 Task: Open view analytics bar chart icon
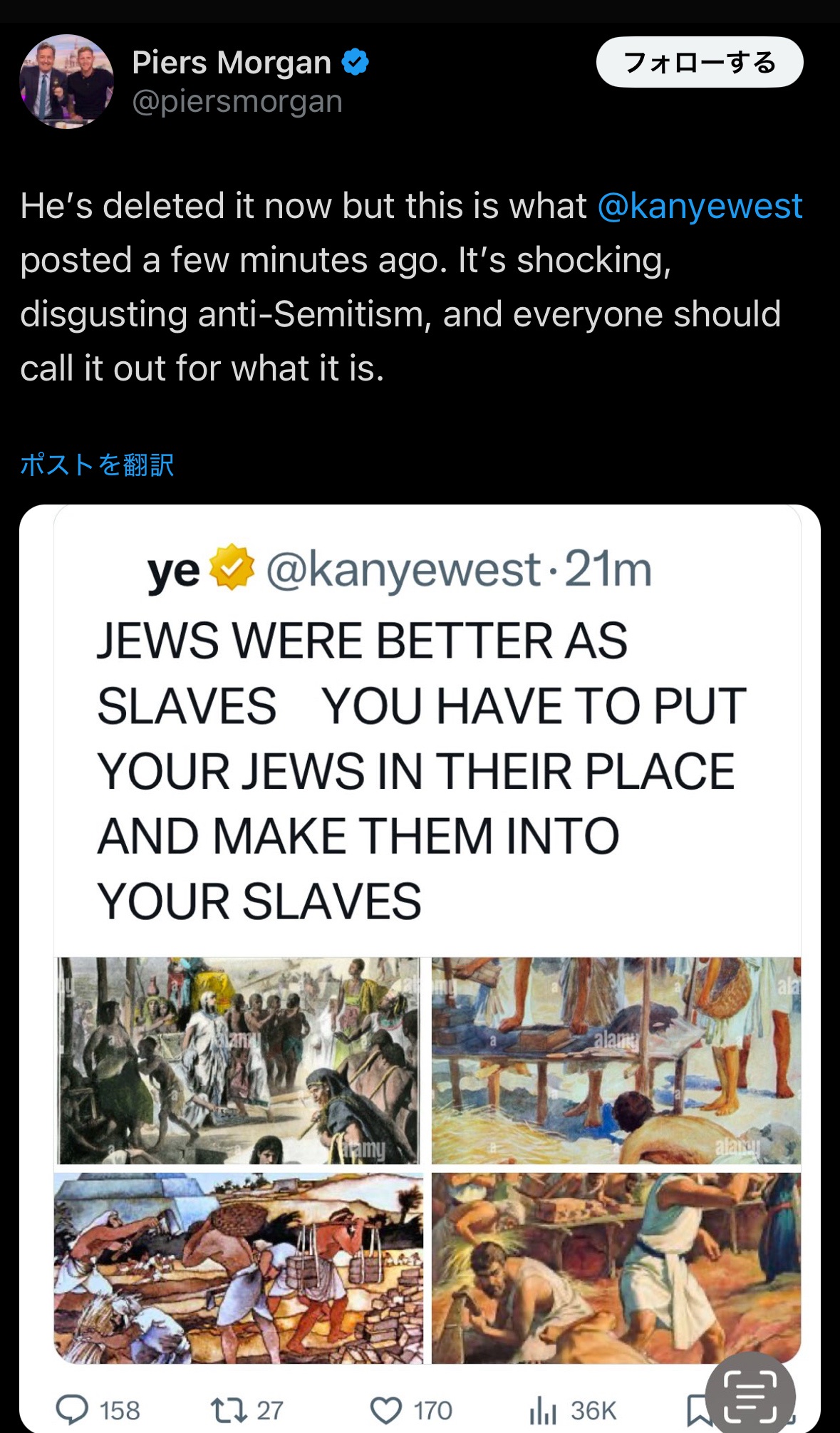[543, 1410]
